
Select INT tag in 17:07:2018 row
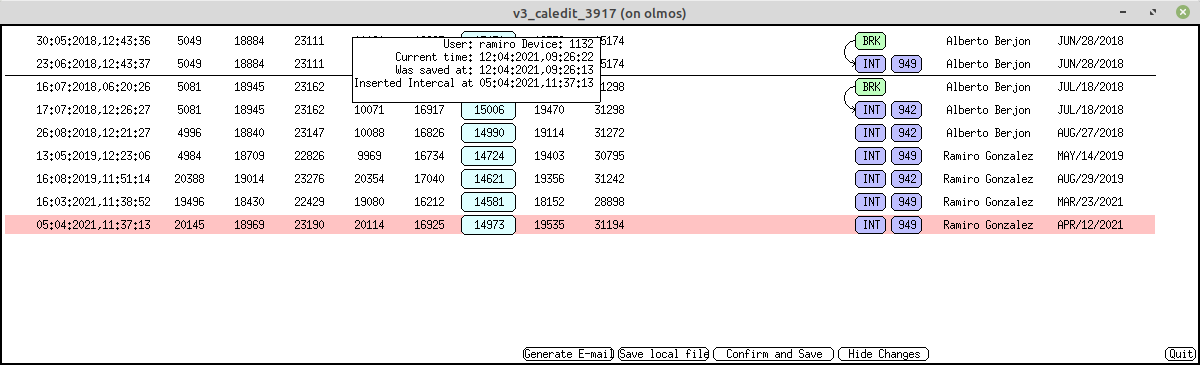click(871, 110)
